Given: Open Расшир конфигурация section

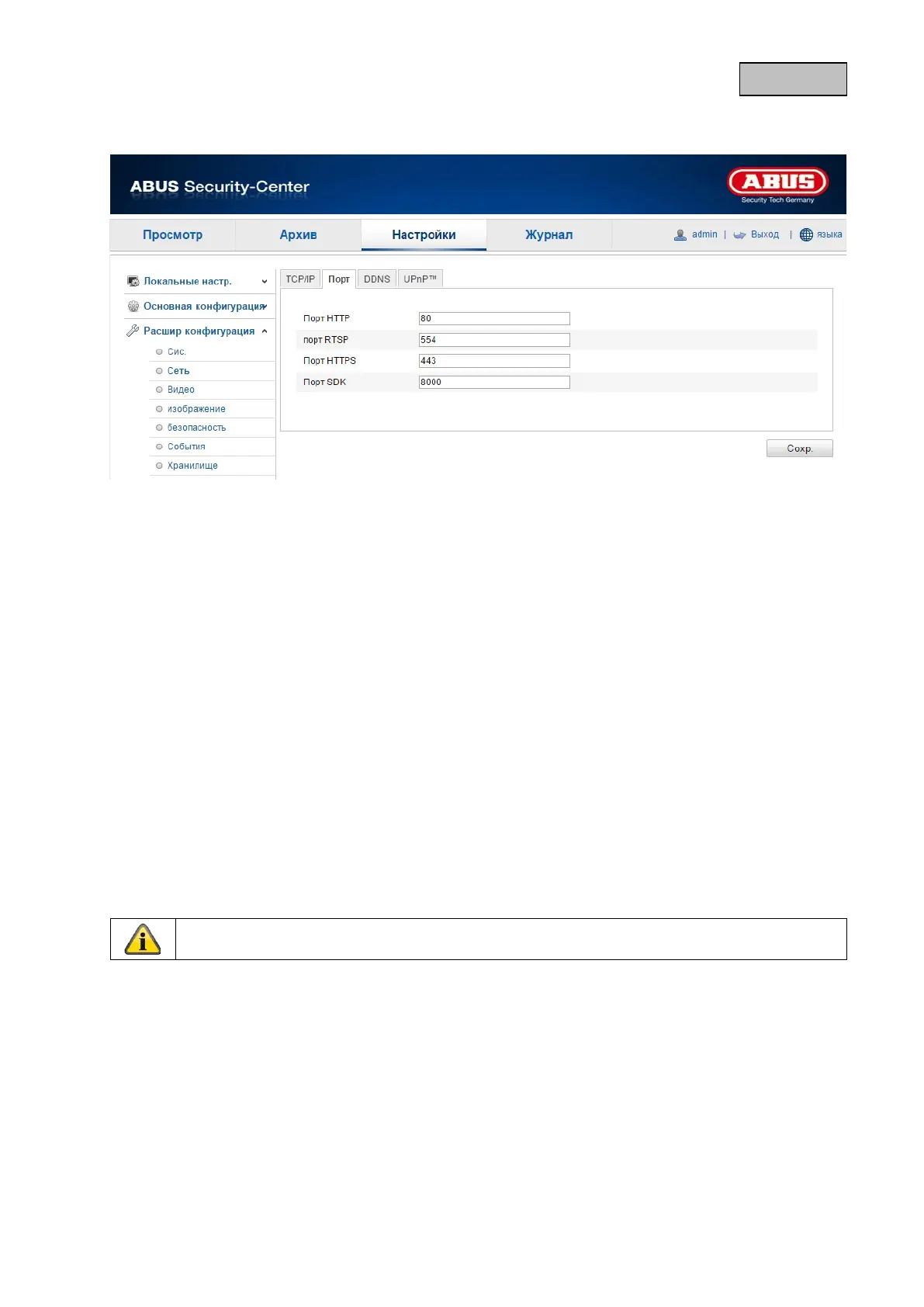Looking at the screenshot, I should 199,331.
